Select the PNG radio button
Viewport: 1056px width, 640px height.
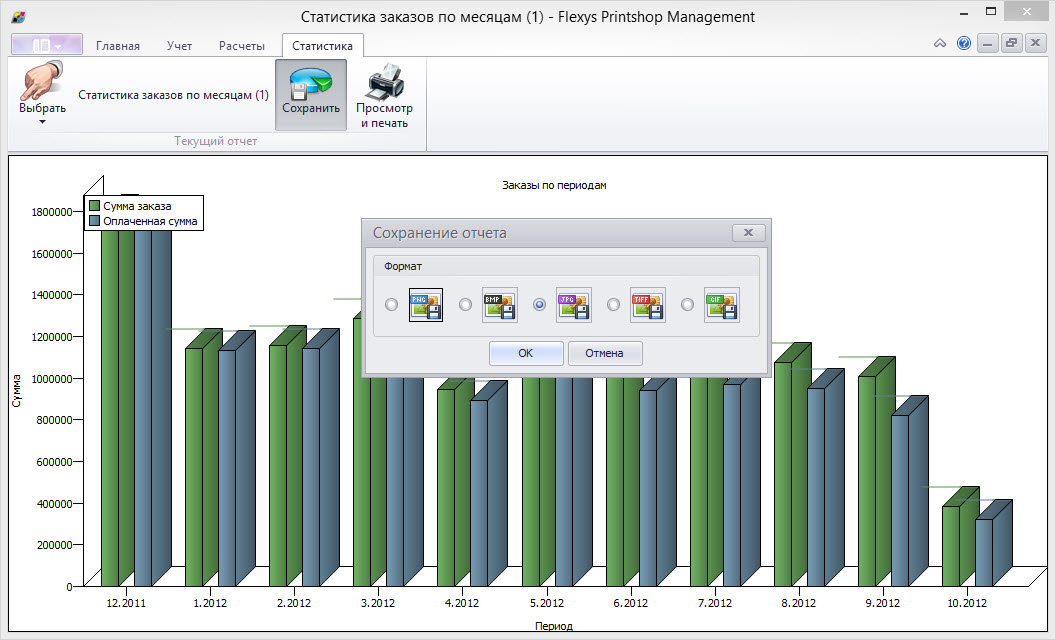tap(391, 305)
